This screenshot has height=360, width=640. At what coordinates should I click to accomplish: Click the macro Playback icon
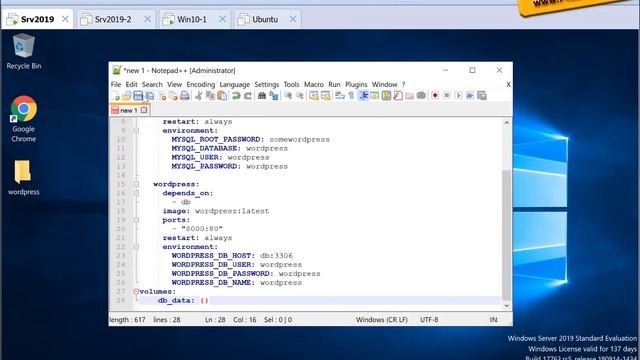click(x=458, y=96)
